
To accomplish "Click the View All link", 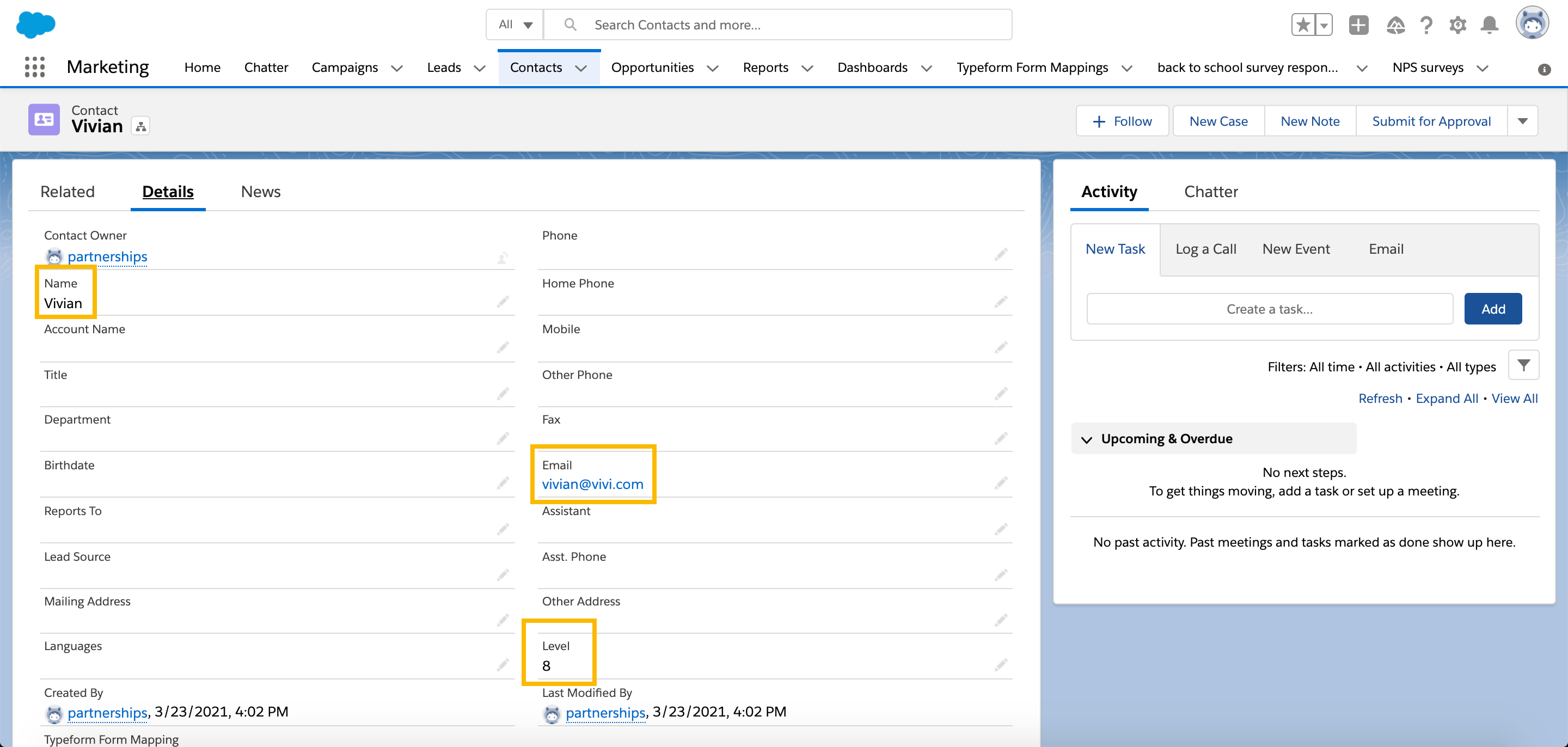I will 1514,398.
